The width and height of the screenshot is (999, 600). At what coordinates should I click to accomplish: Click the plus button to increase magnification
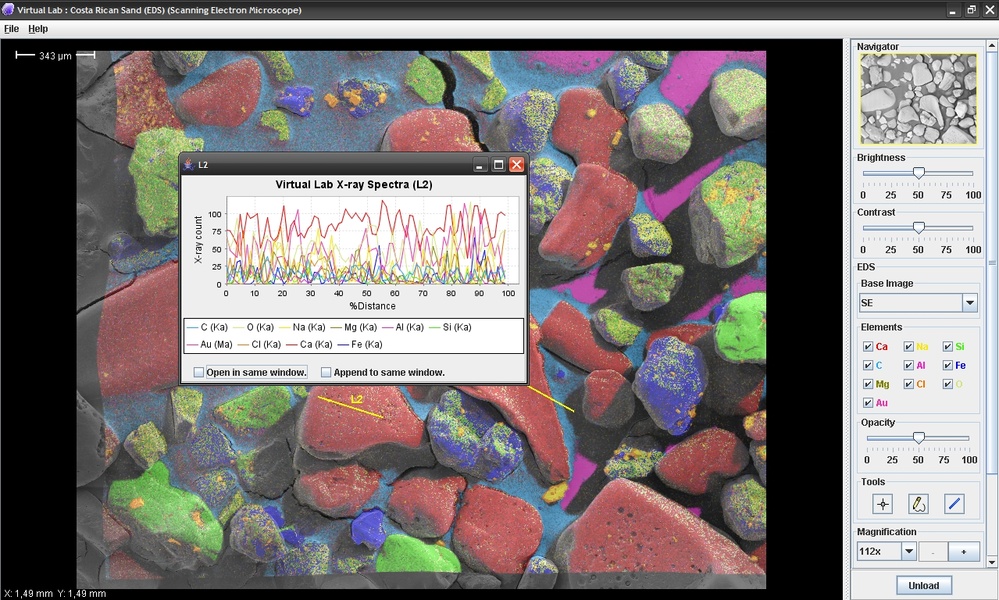[x=963, y=552]
